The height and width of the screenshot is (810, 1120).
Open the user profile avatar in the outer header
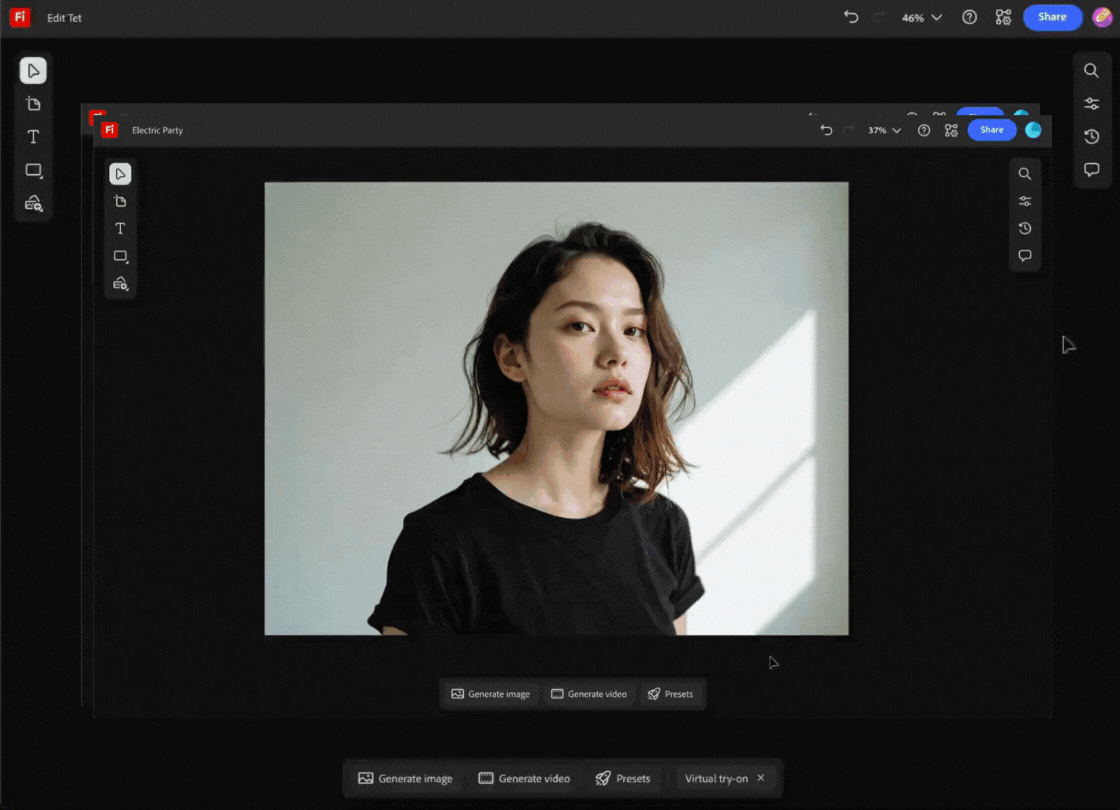click(1103, 17)
